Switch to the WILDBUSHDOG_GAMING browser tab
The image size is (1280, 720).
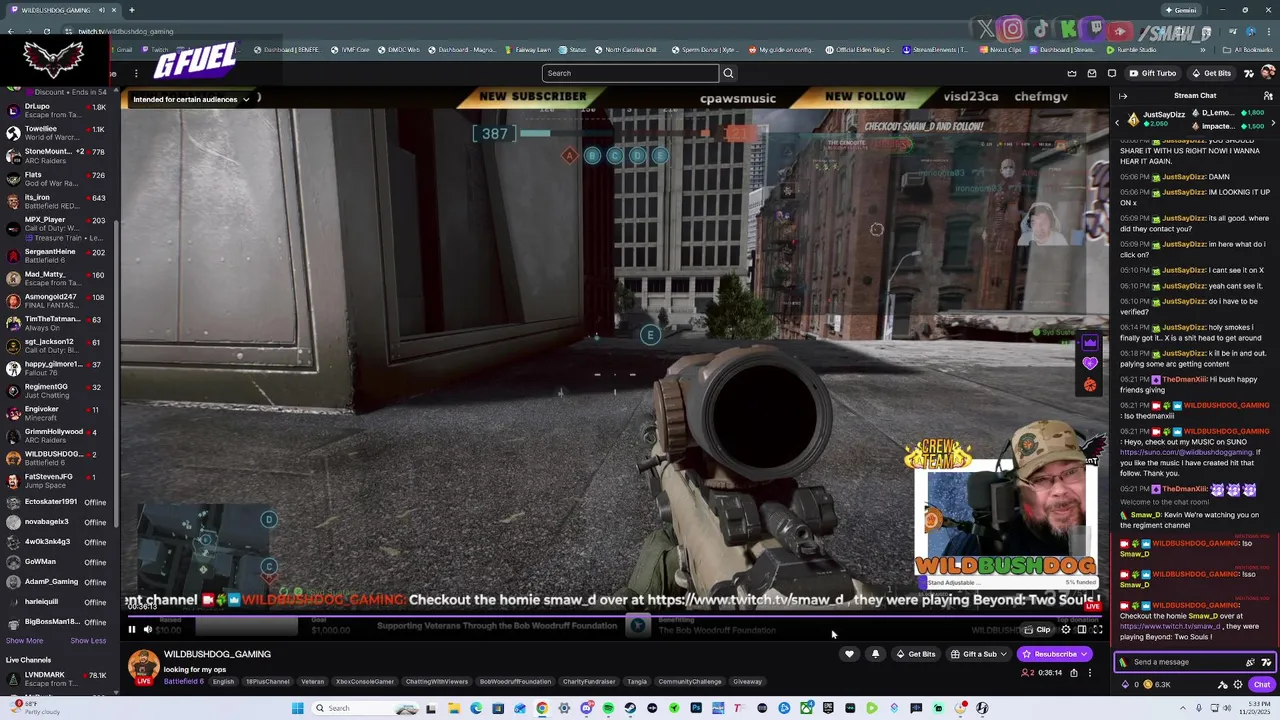(x=62, y=10)
